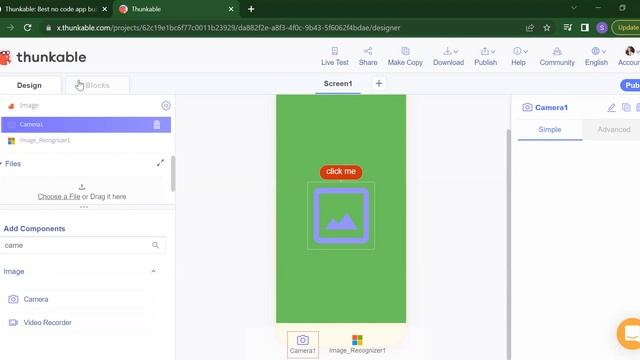Click the browser Update button
Image resolution: width=640 pixels, height=360 pixels.
tap(627, 28)
